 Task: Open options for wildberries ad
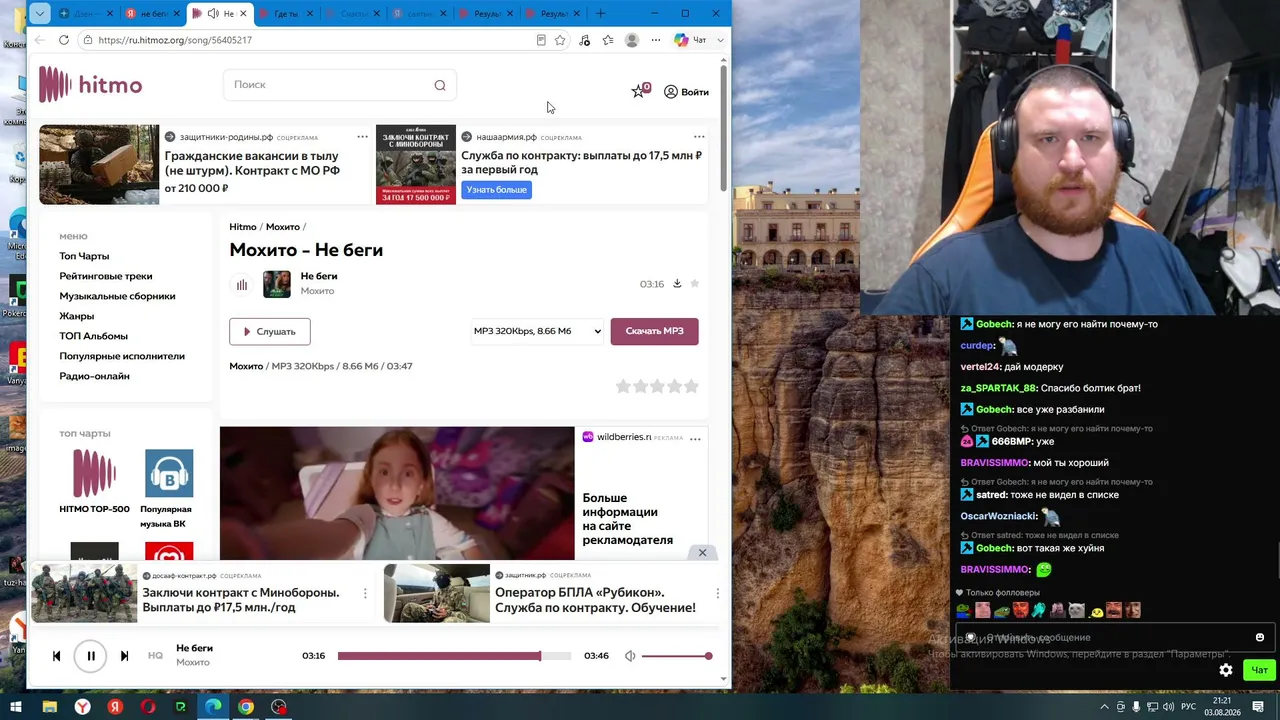coord(695,439)
